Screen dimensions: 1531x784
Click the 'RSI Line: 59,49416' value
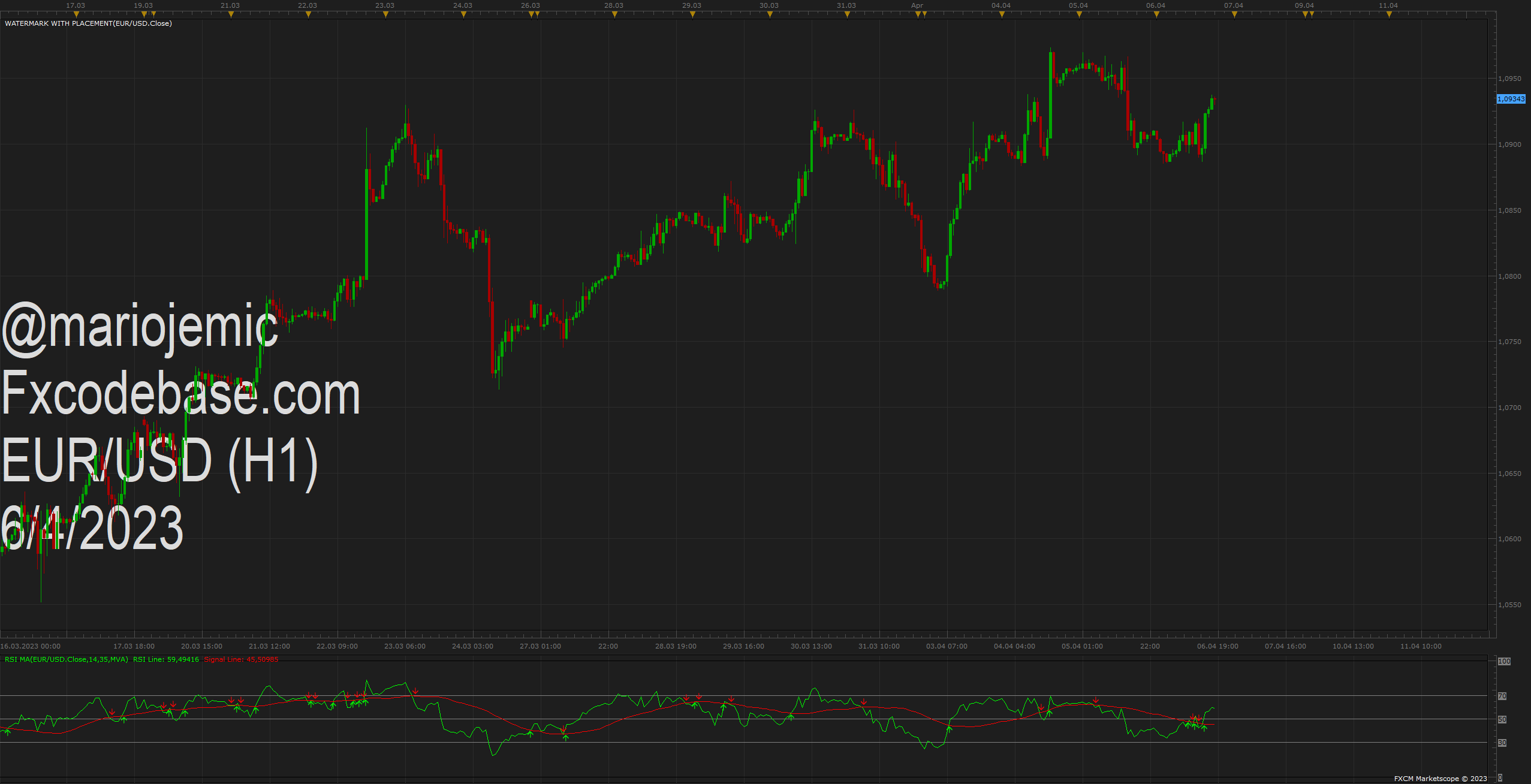[166, 659]
